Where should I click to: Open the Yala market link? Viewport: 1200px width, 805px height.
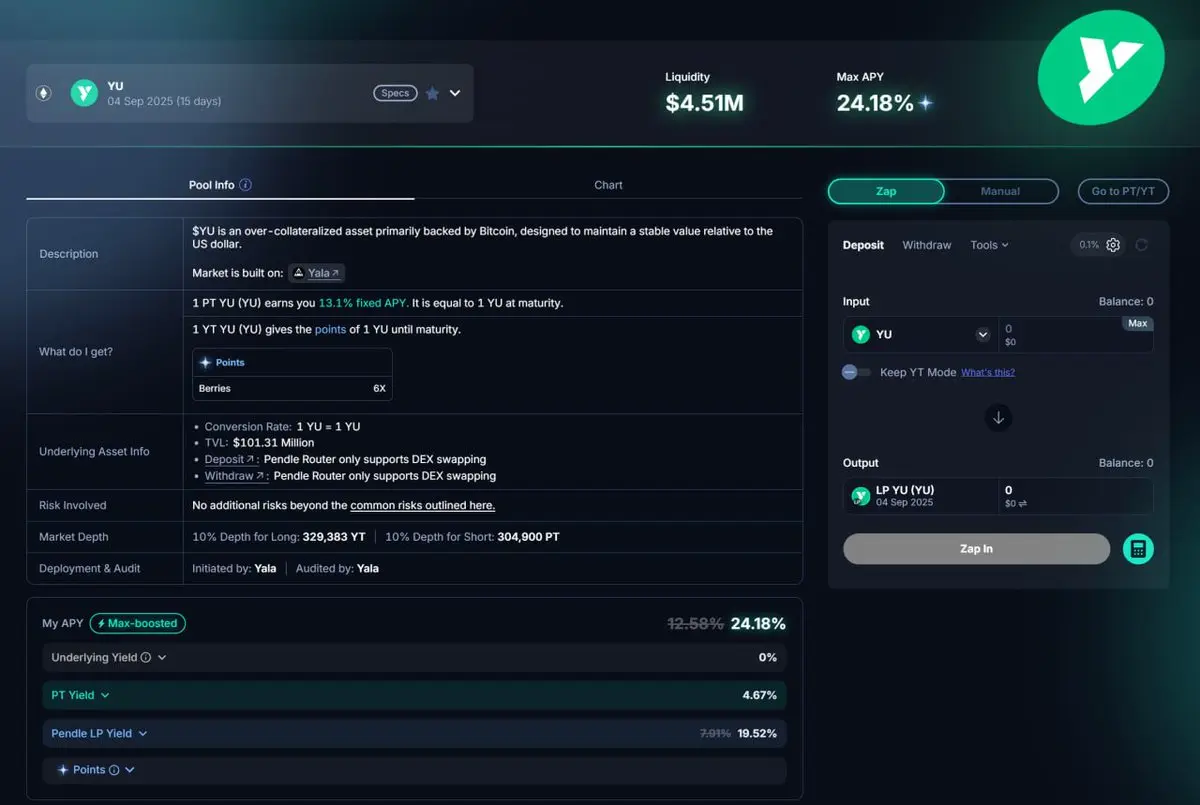pos(317,273)
